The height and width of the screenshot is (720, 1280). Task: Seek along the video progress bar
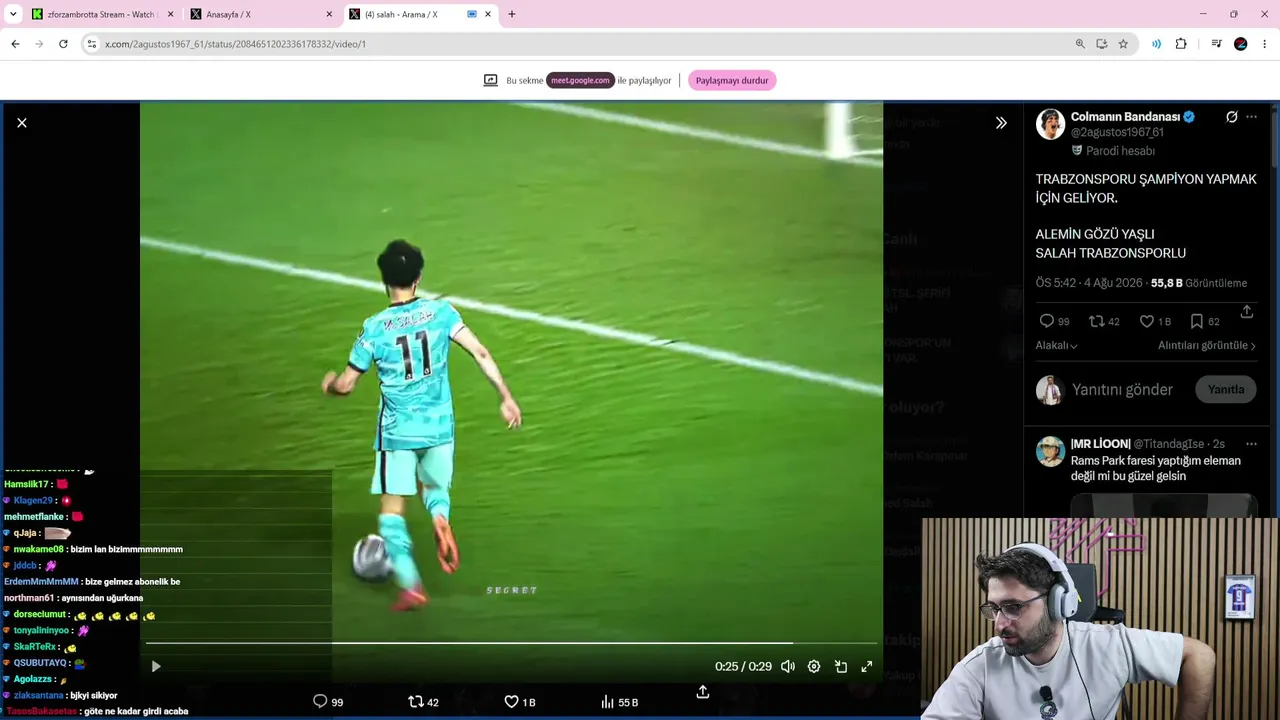tap(511, 643)
